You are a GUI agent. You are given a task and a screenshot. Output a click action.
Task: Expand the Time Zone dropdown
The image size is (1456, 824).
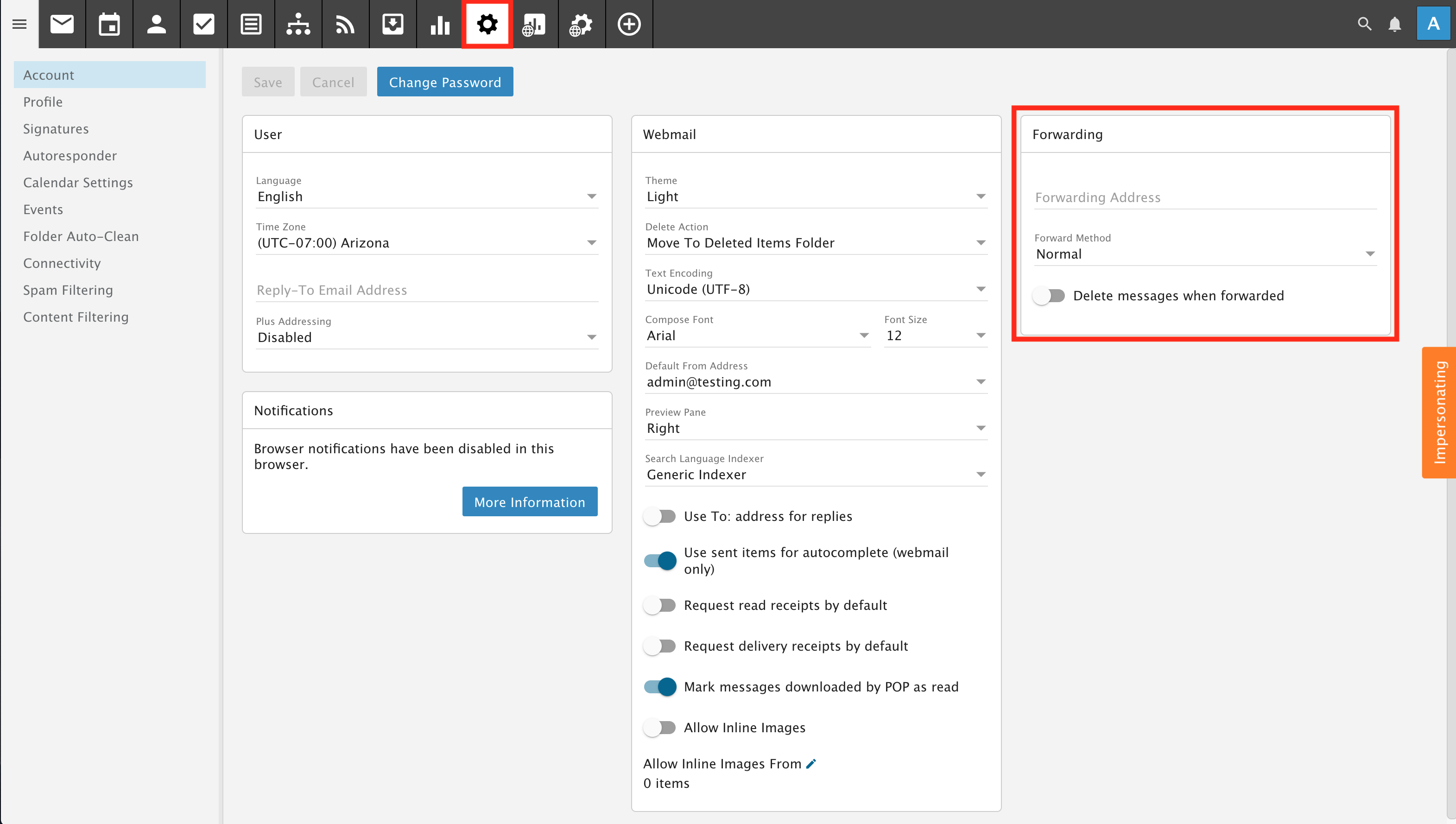pos(427,243)
